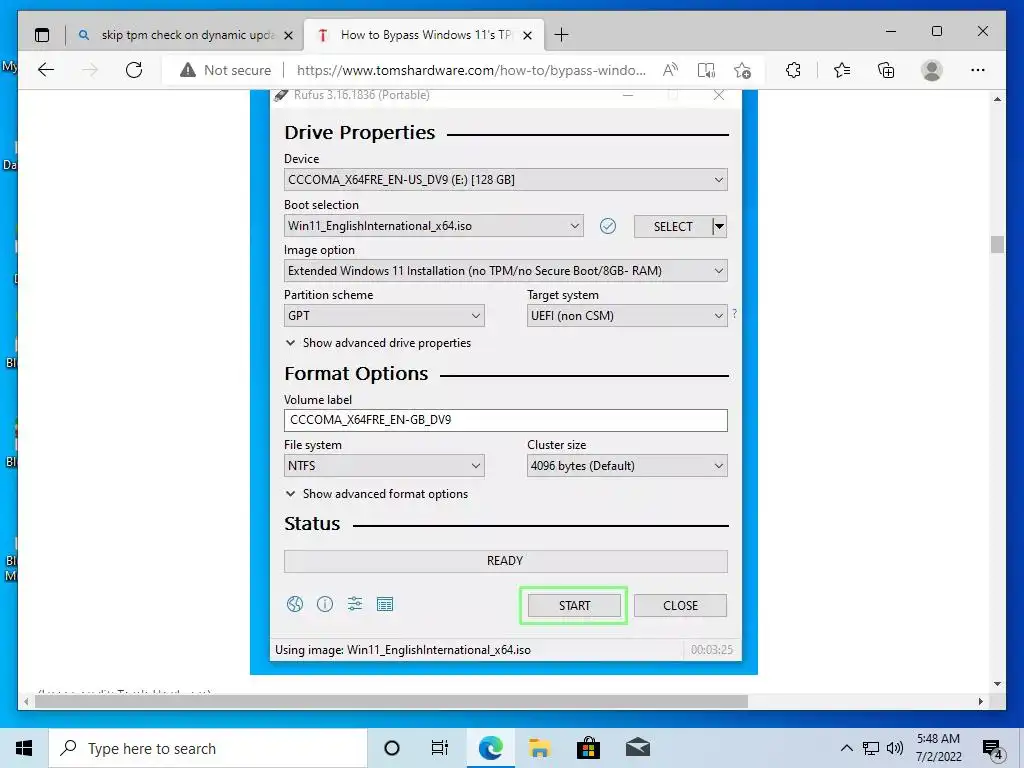Expand Show advanced drive properties

[x=378, y=343]
